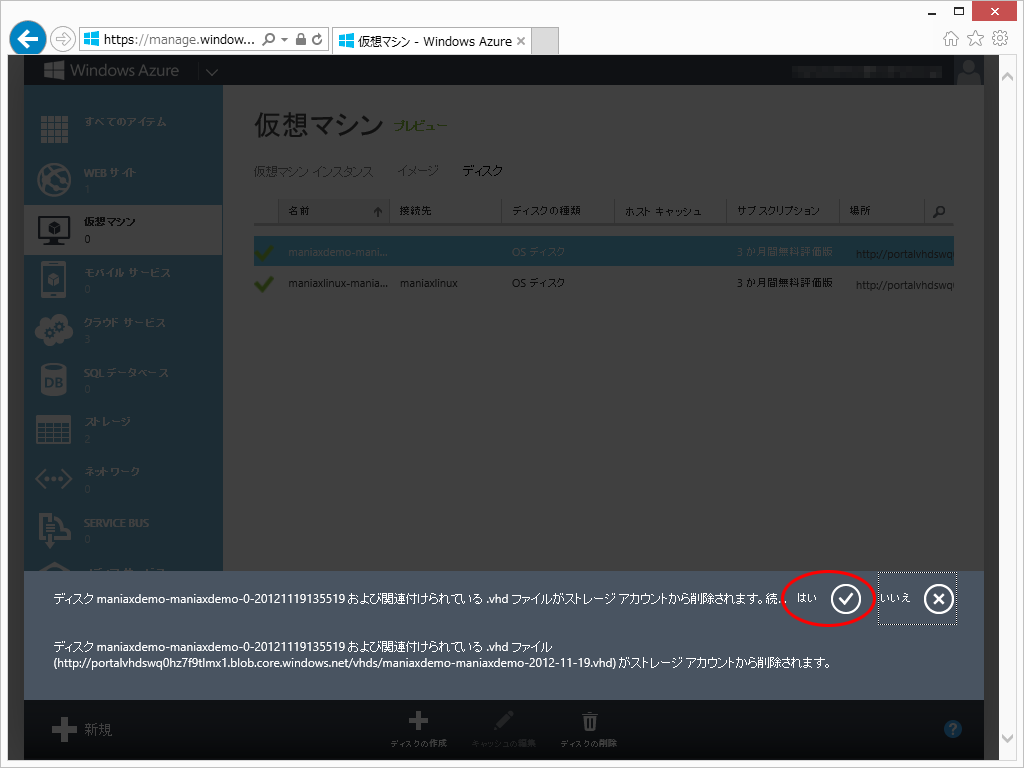Viewport: 1024px width, 768px height.
Task: Sort by 名前 column arrow
Action: point(377,212)
